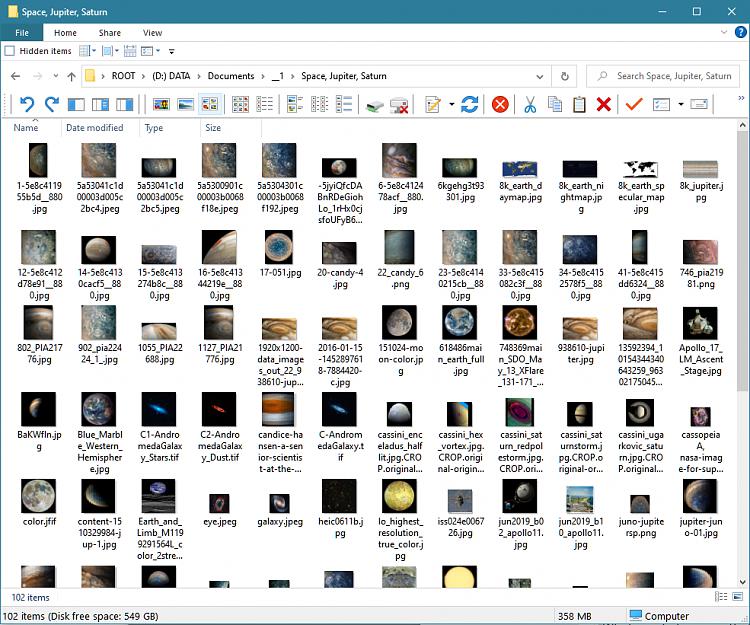This screenshot has width=750, height=625.
Task: Click the Redo toolbar icon
Action: tap(52, 104)
